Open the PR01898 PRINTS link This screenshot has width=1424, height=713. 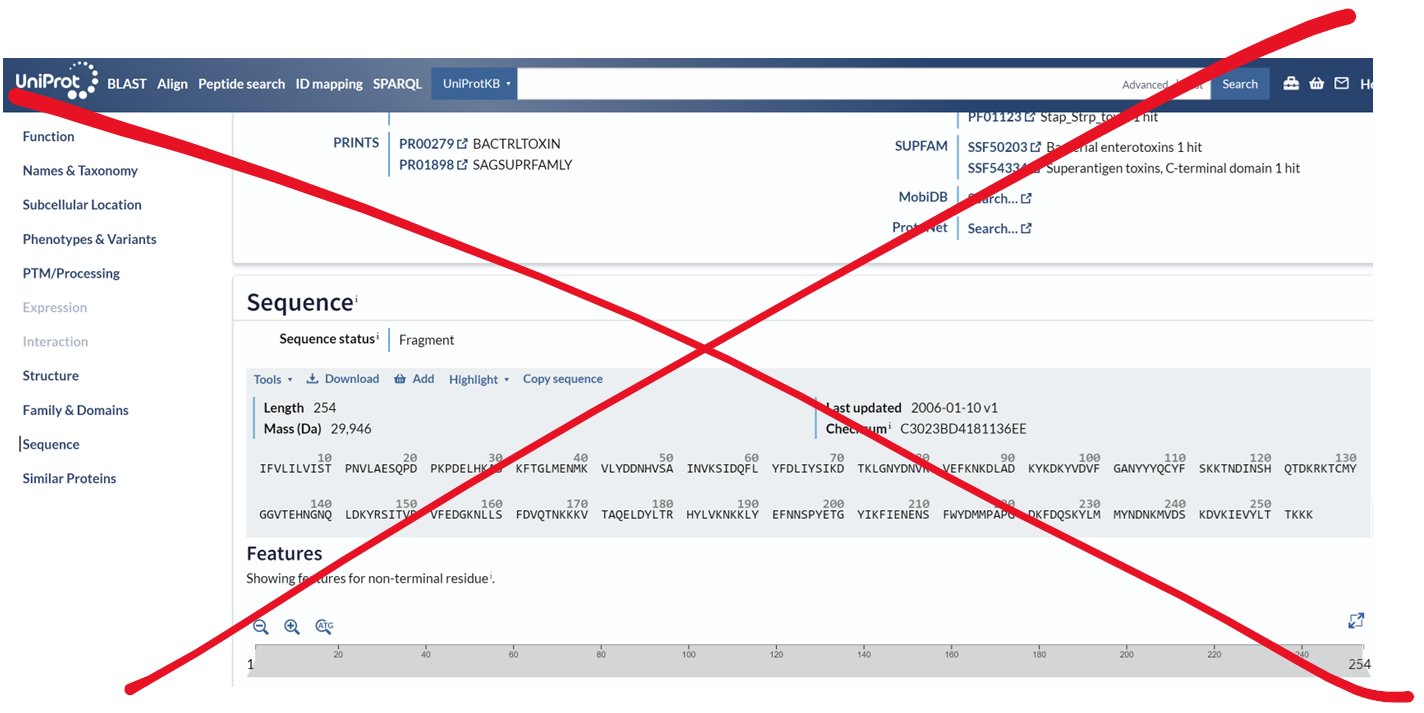pyautogui.click(x=433, y=165)
